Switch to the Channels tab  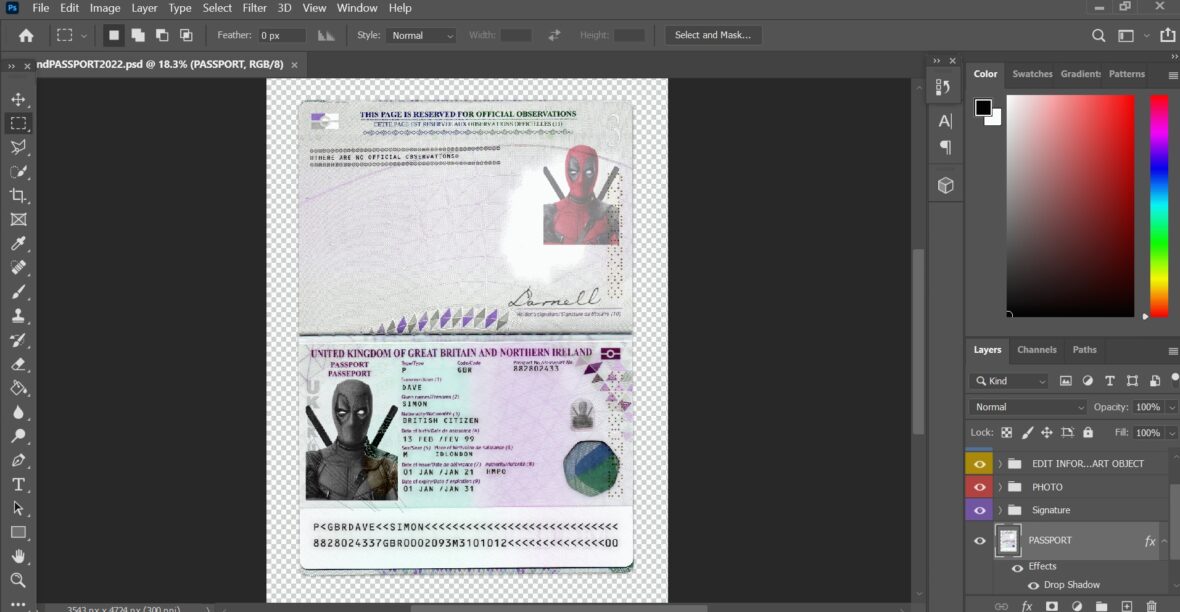coord(1036,349)
